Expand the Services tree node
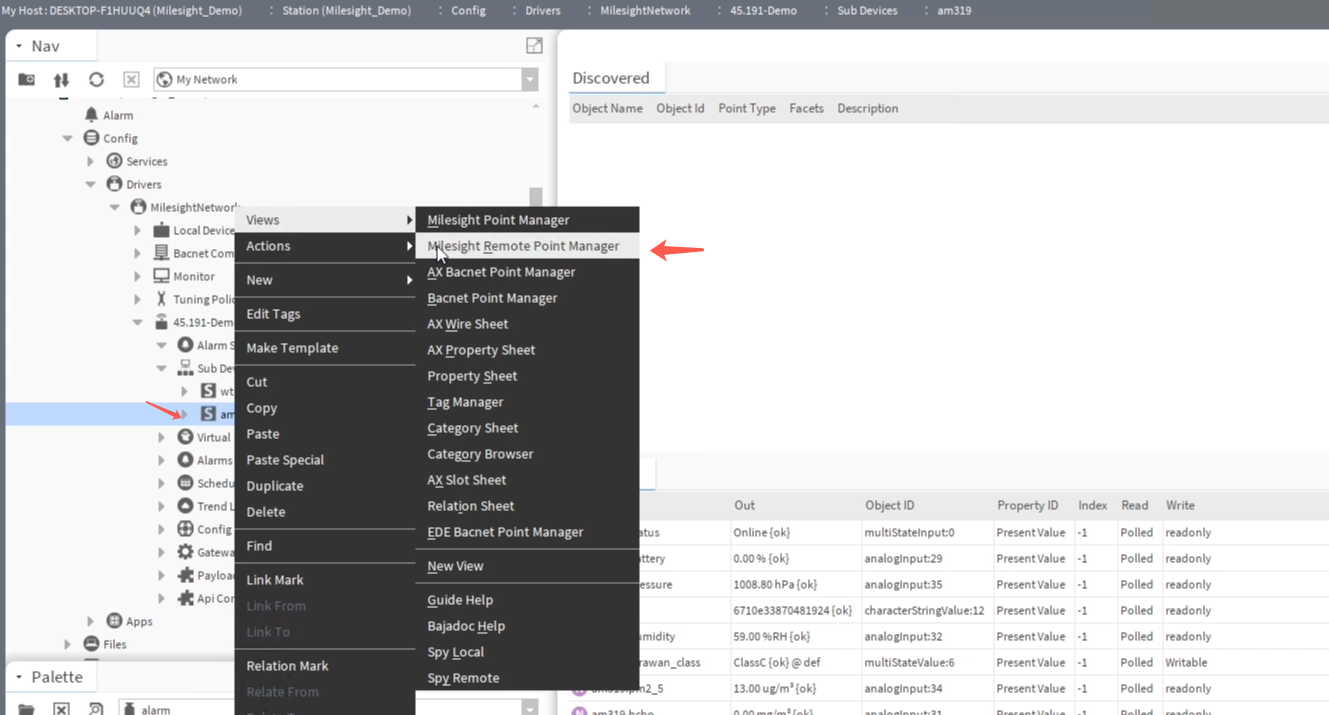Viewport: 1329px width, 715px height. point(91,161)
